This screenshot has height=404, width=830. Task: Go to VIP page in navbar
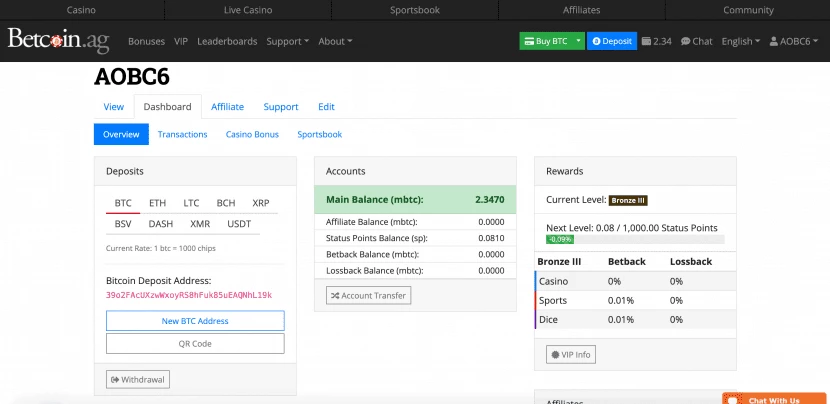pyautogui.click(x=181, y=41)
